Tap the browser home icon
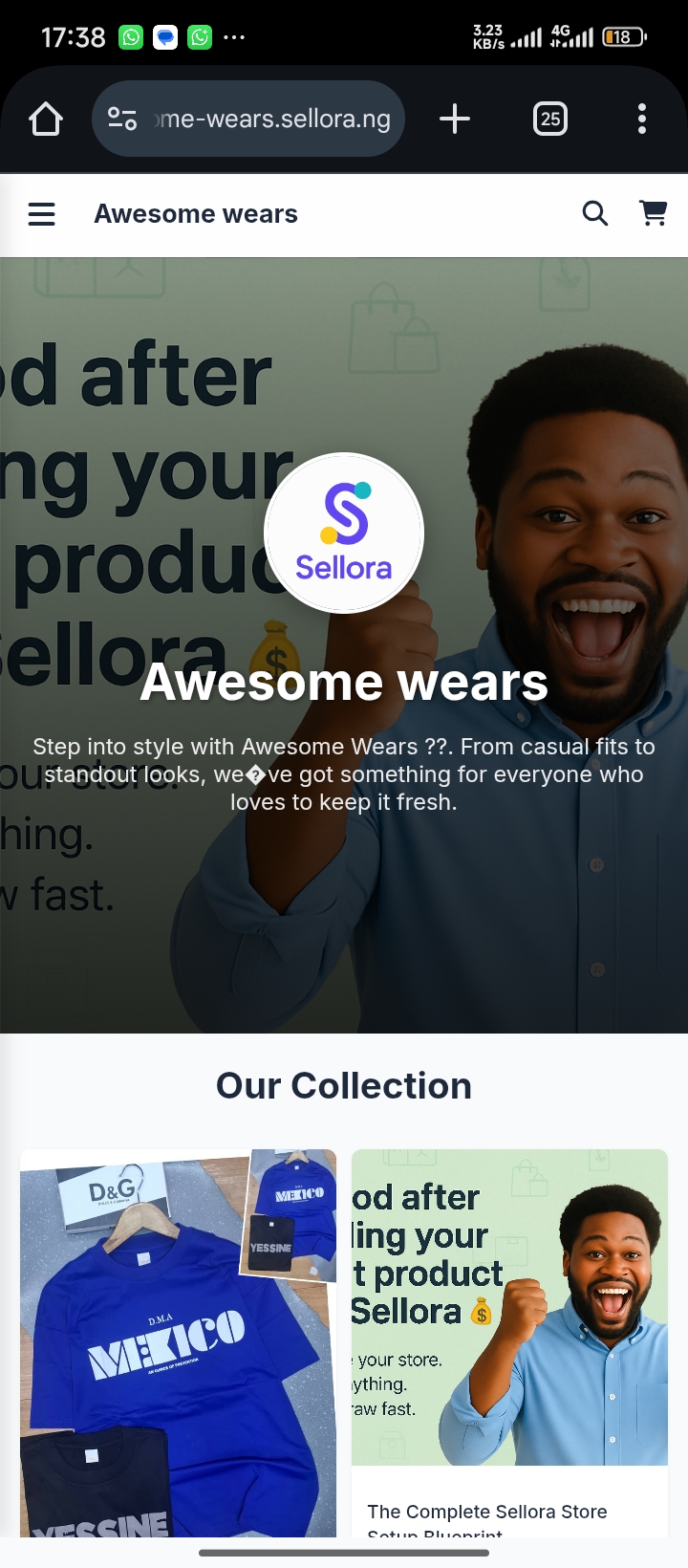The width and height of the screenshot is (688, 1568). coord(46,120)
